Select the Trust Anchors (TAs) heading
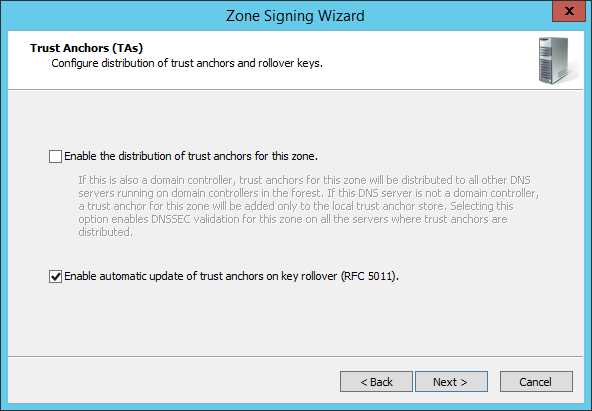The height and width of the screenshot is (411, 592). point(86,48)
